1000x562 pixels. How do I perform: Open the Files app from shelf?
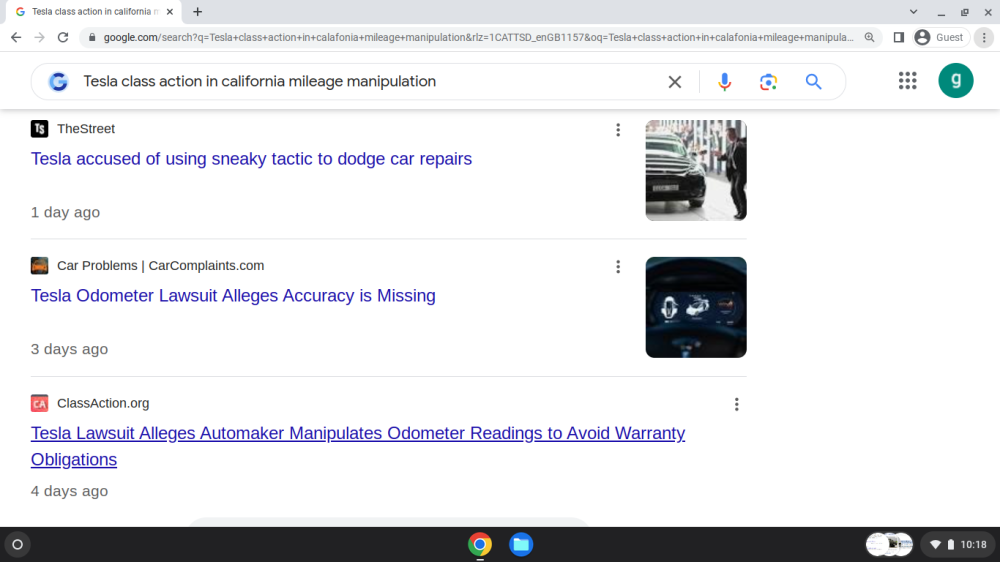521,545
